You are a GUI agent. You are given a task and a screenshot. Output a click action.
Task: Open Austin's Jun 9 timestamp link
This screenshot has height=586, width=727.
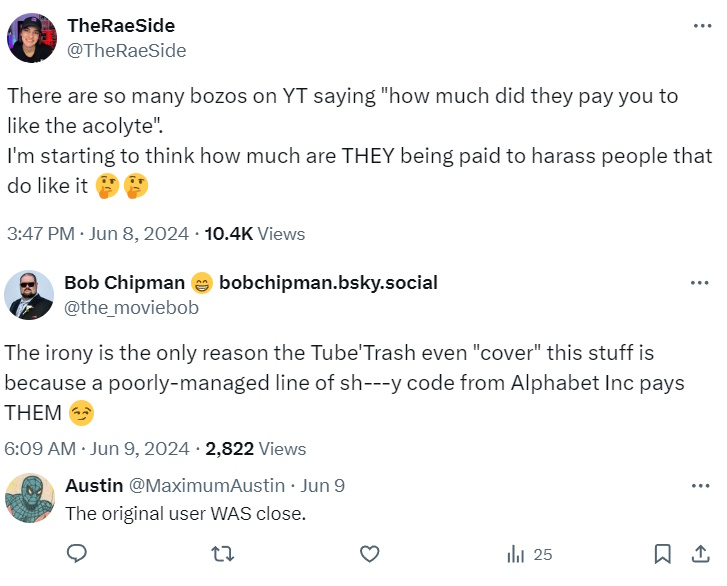pos(322,486)
